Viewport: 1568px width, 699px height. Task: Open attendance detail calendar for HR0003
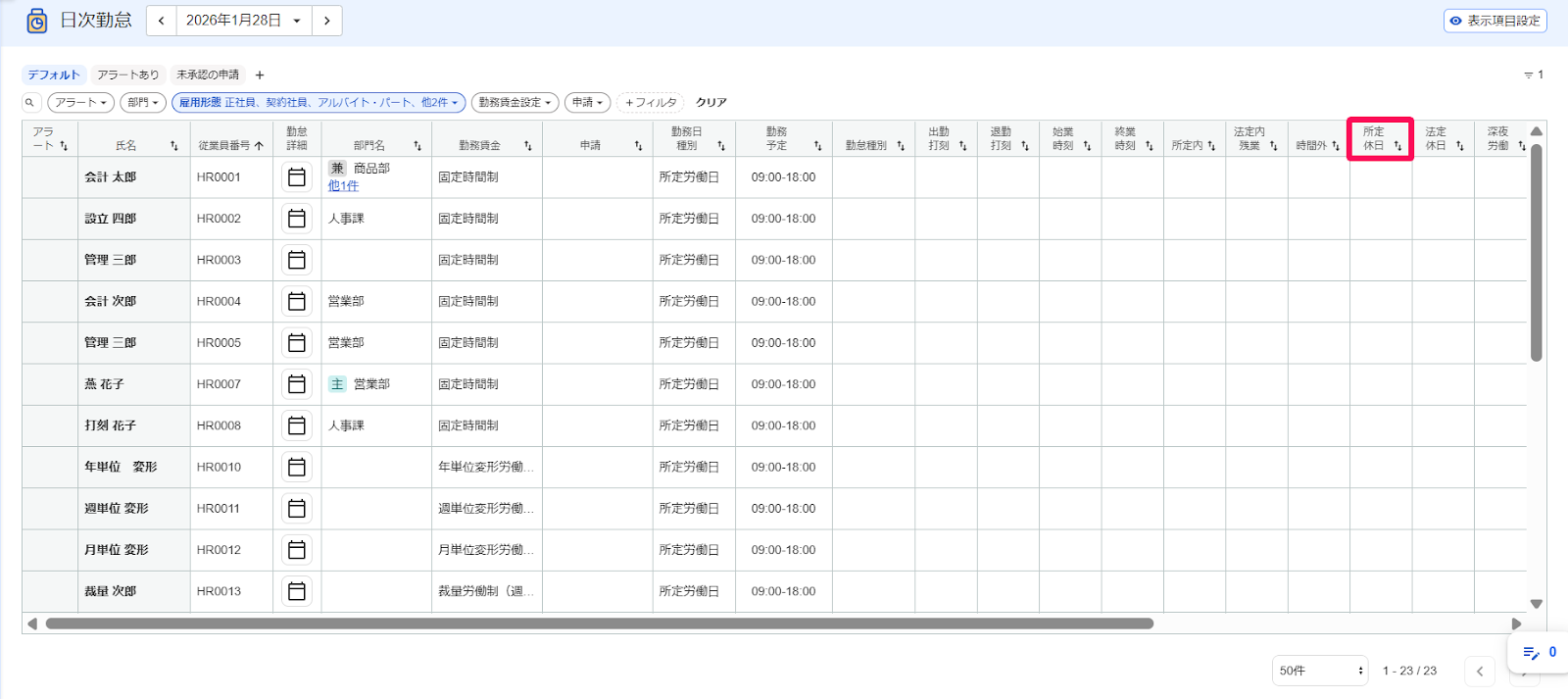[x=297, y=260]
